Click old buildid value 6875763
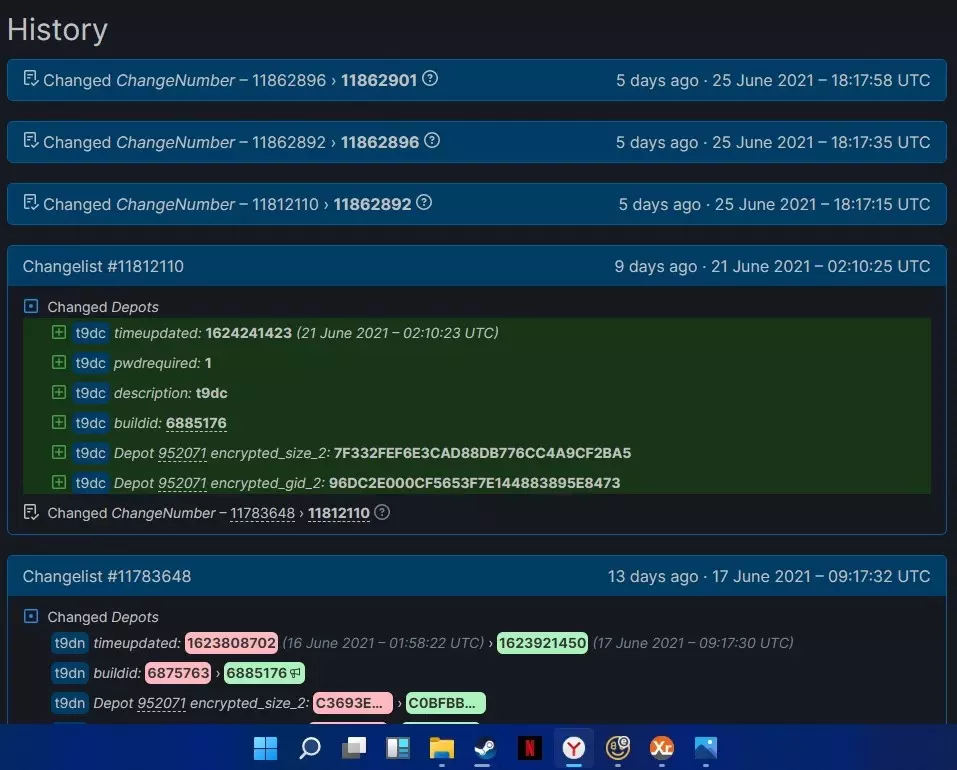This screenshot has width=957, height=770. coord(178,673)
